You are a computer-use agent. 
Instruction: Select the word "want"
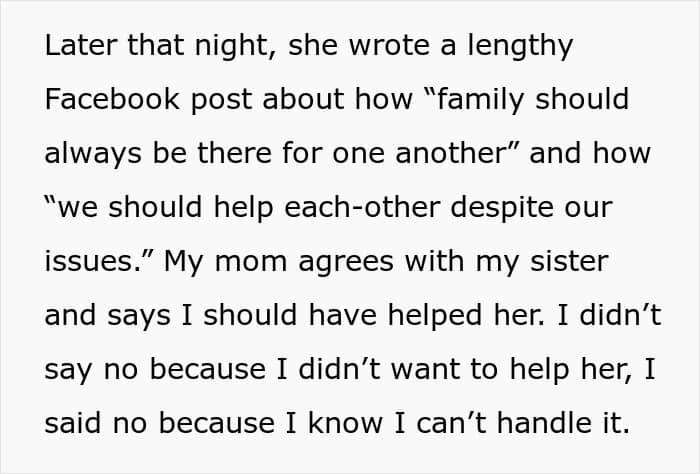click(425, 370)
